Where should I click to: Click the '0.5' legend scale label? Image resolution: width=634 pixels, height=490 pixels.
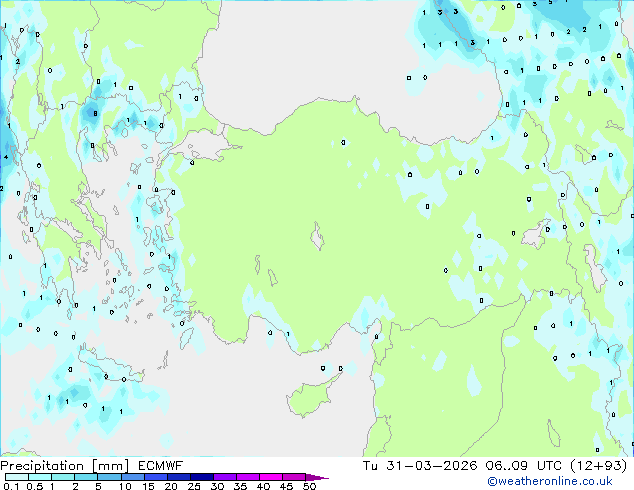pos(35,486)
